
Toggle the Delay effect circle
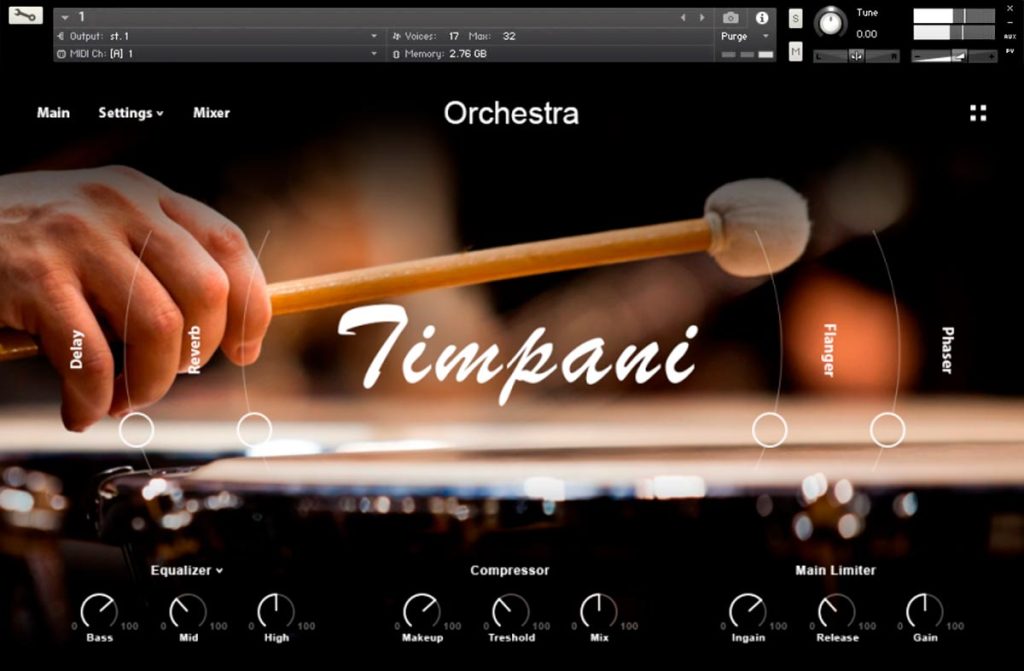point(136,430)
